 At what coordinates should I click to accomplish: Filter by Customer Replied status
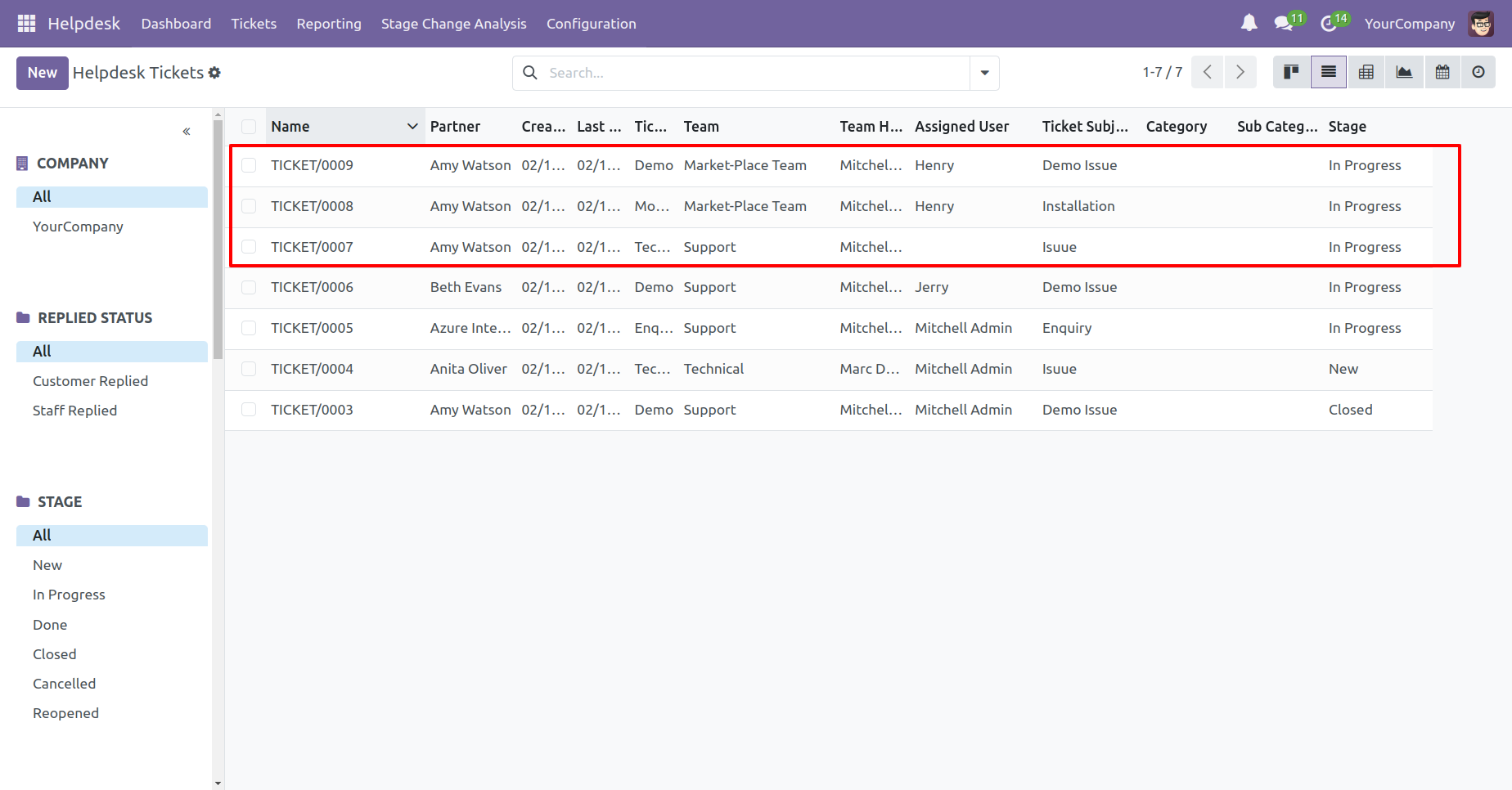coord(91,381)
